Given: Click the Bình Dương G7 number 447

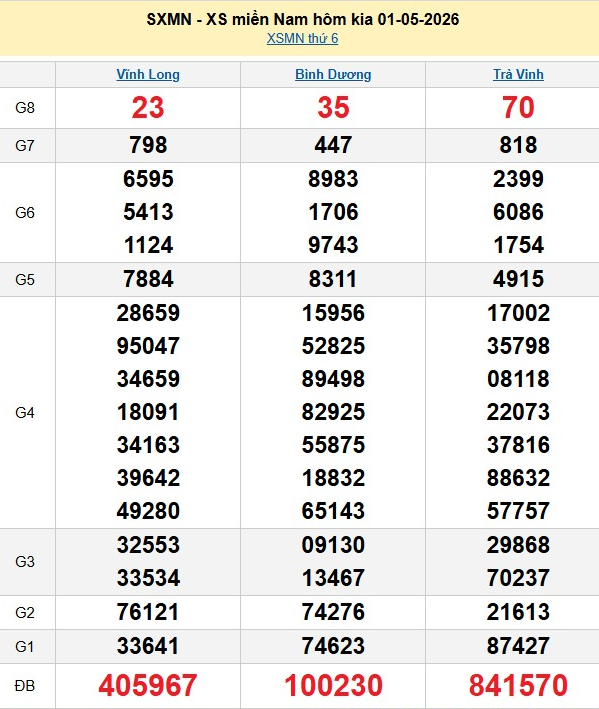Looking at the screenshot, I should [333, 145].
